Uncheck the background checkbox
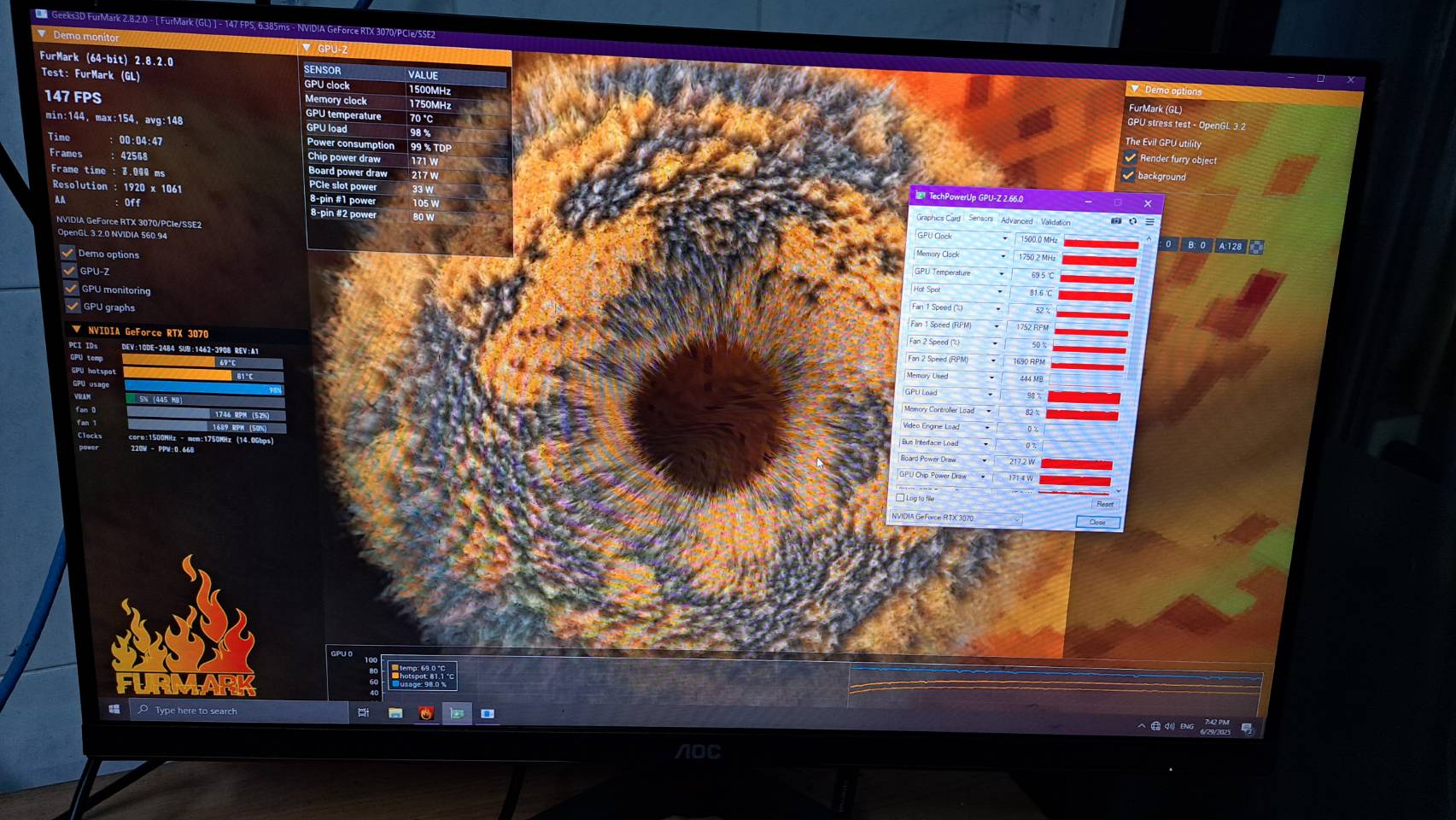This screenshot has height=820, width=1456. point(1128,175)
